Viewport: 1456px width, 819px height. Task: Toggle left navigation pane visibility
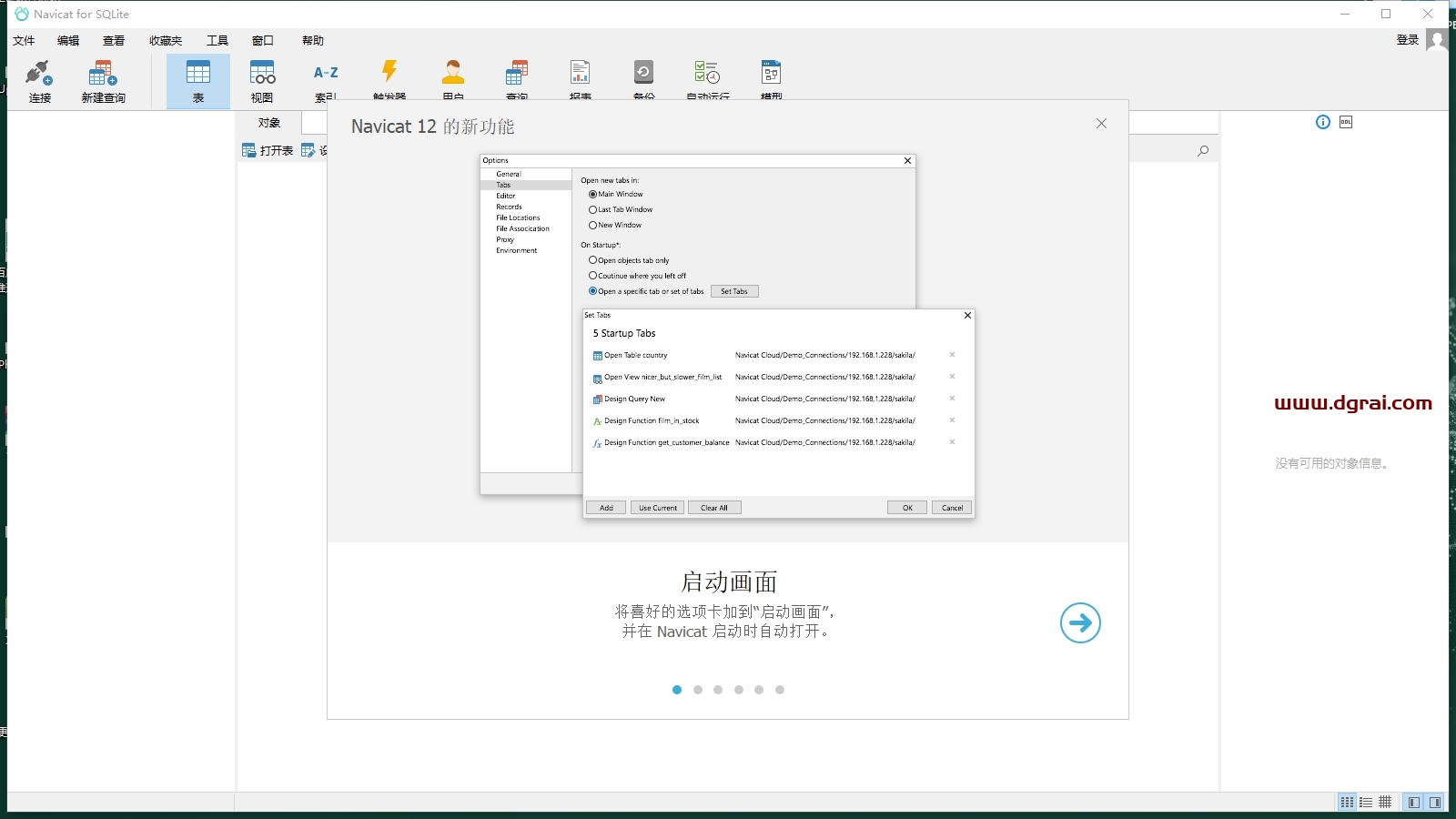(1413, 803)
